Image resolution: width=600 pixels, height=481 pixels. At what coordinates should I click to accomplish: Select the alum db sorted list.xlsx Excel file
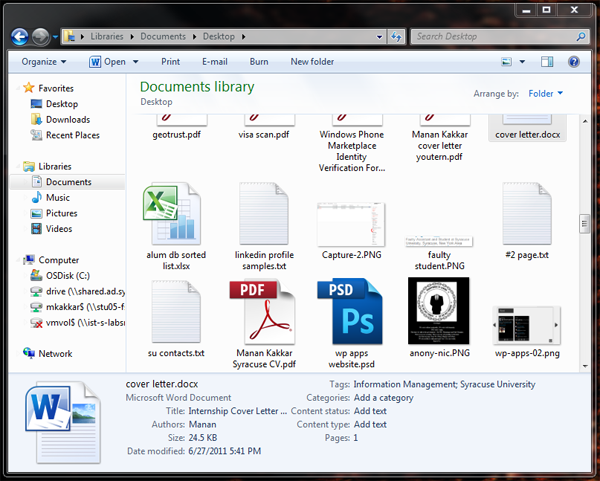pos(176,227)
